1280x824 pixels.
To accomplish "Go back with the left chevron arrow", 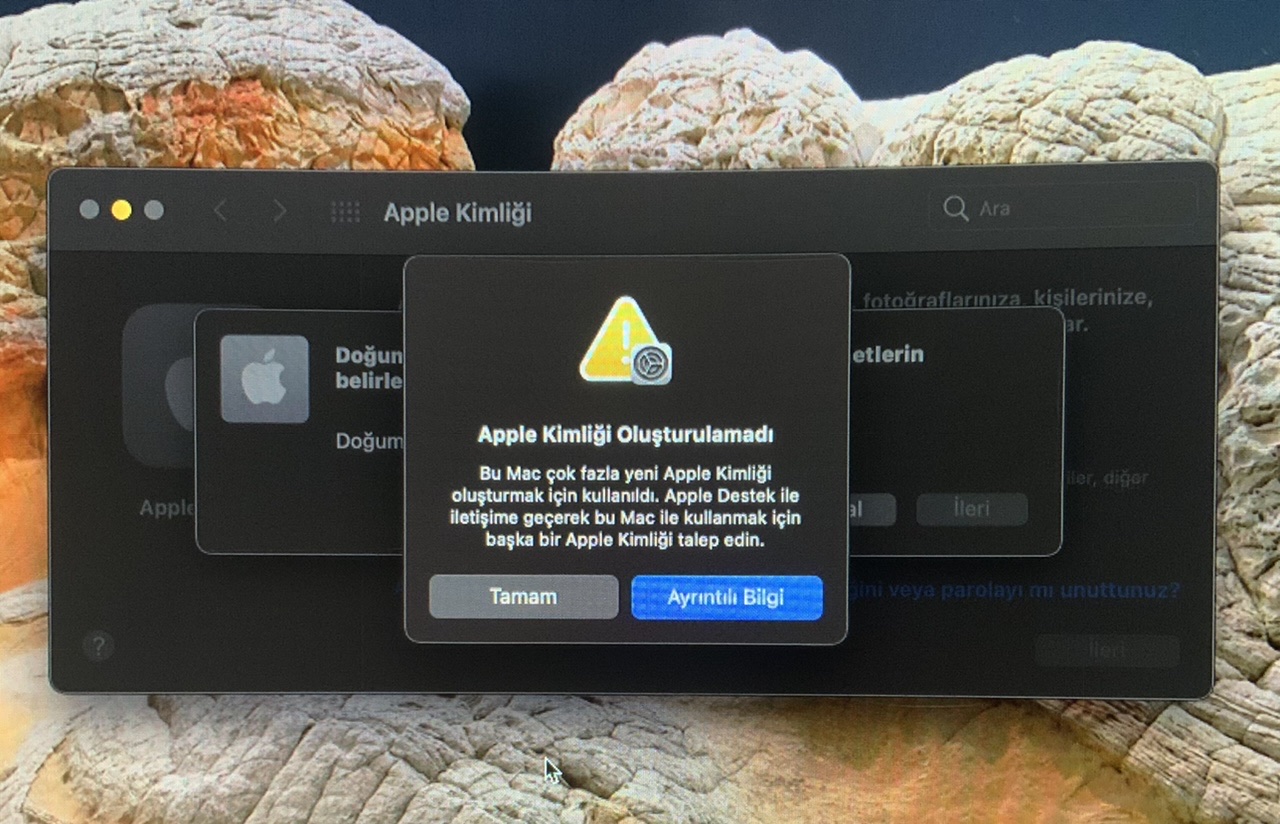I will tap(220, 211).
